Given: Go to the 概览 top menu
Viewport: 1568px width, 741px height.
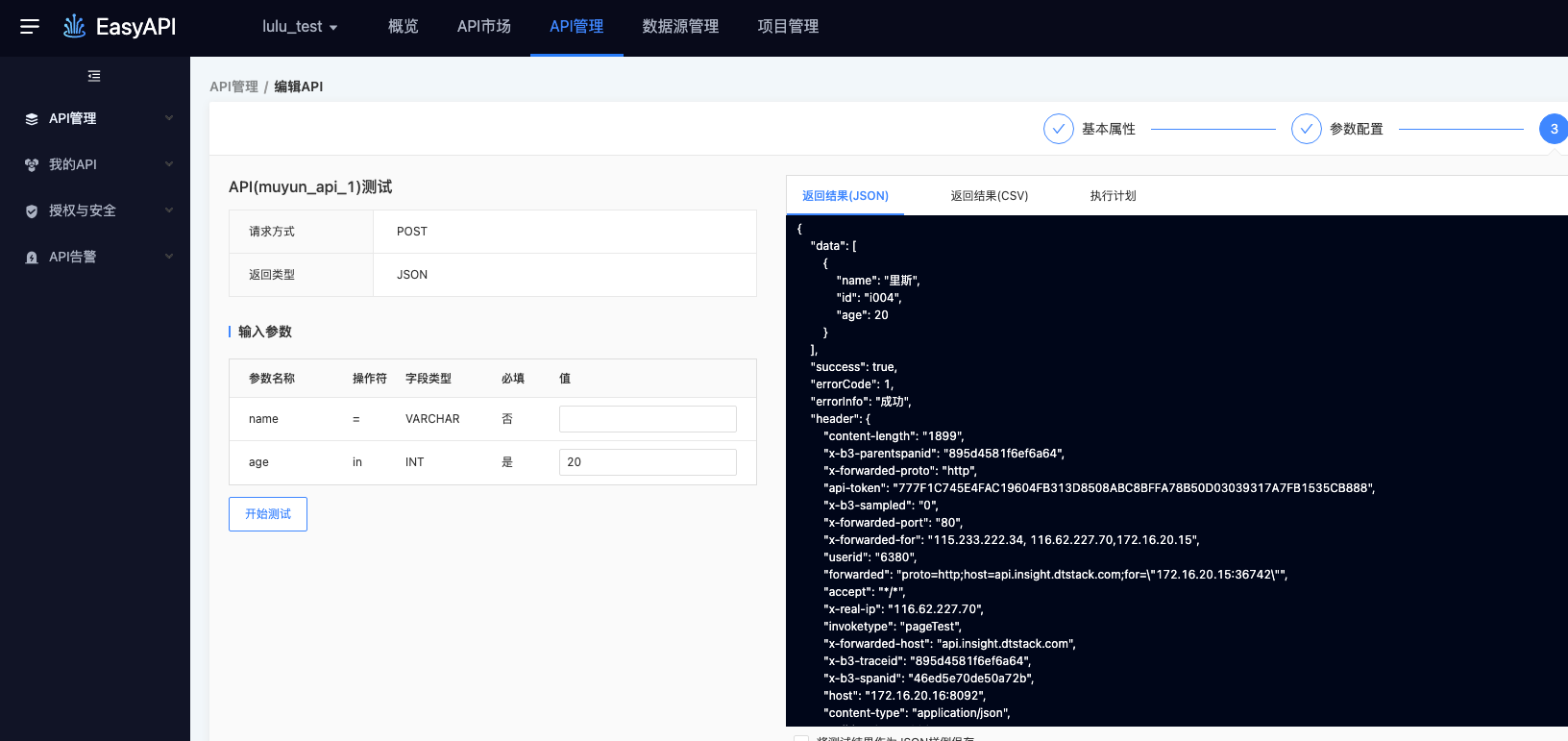Looking at the screenshot, I should pos(404,27).
